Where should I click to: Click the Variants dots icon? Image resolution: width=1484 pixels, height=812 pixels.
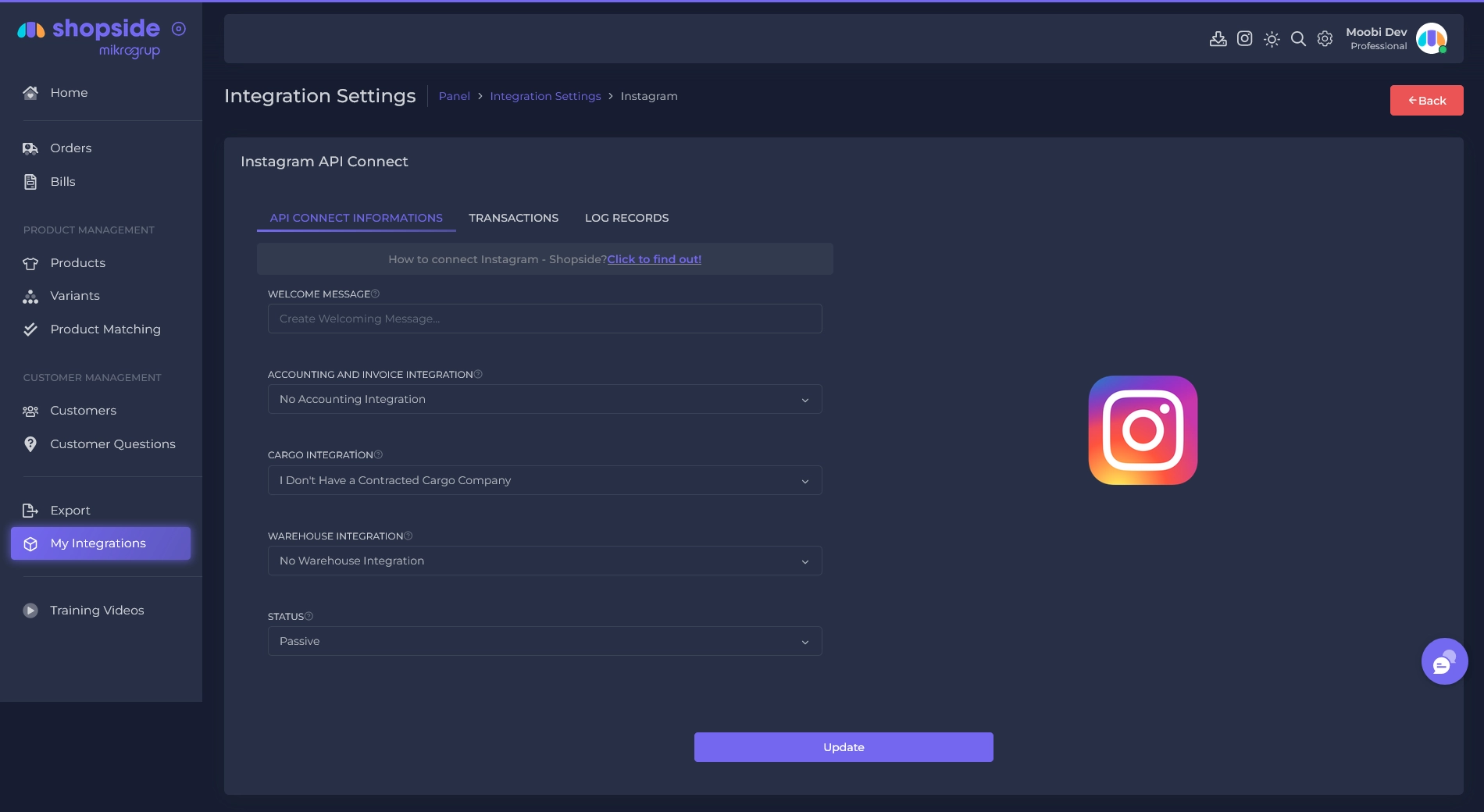(30, 296)
